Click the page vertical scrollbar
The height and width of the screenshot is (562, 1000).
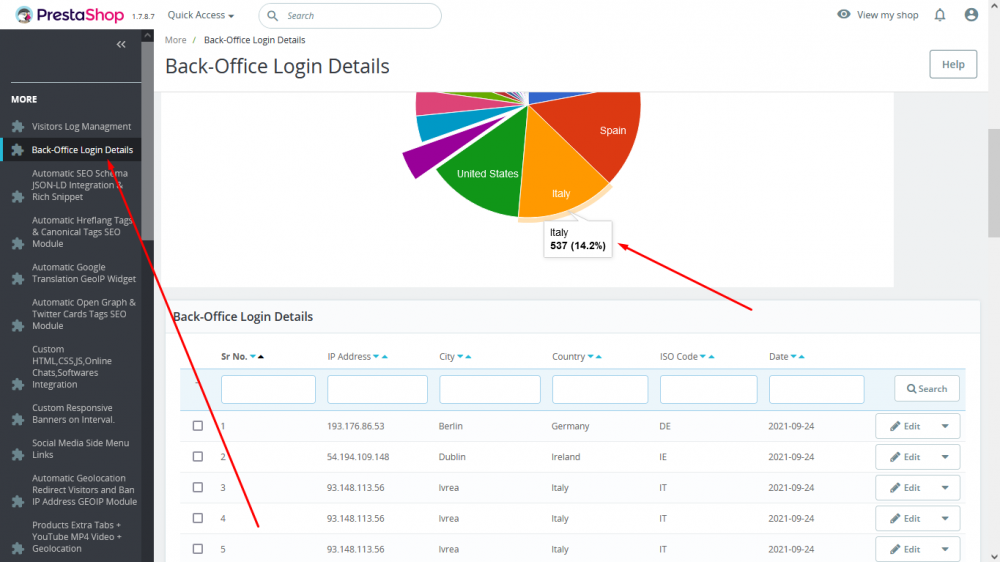pos(994,182)
